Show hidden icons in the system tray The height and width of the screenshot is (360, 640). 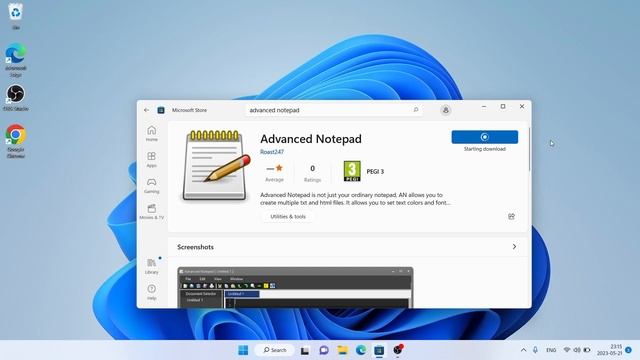523,350
